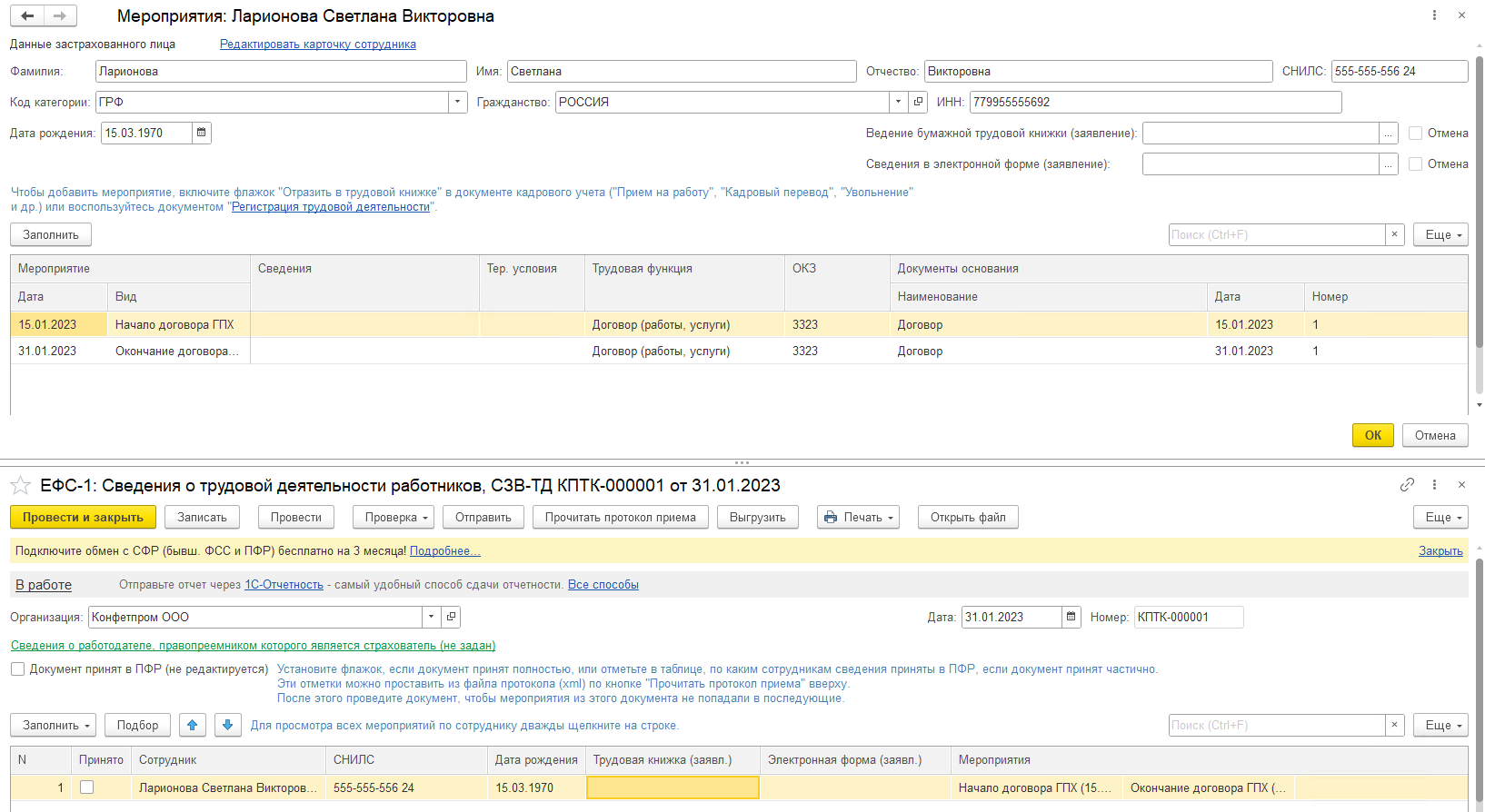Click the Провести и закрыть button

point(83,518)
